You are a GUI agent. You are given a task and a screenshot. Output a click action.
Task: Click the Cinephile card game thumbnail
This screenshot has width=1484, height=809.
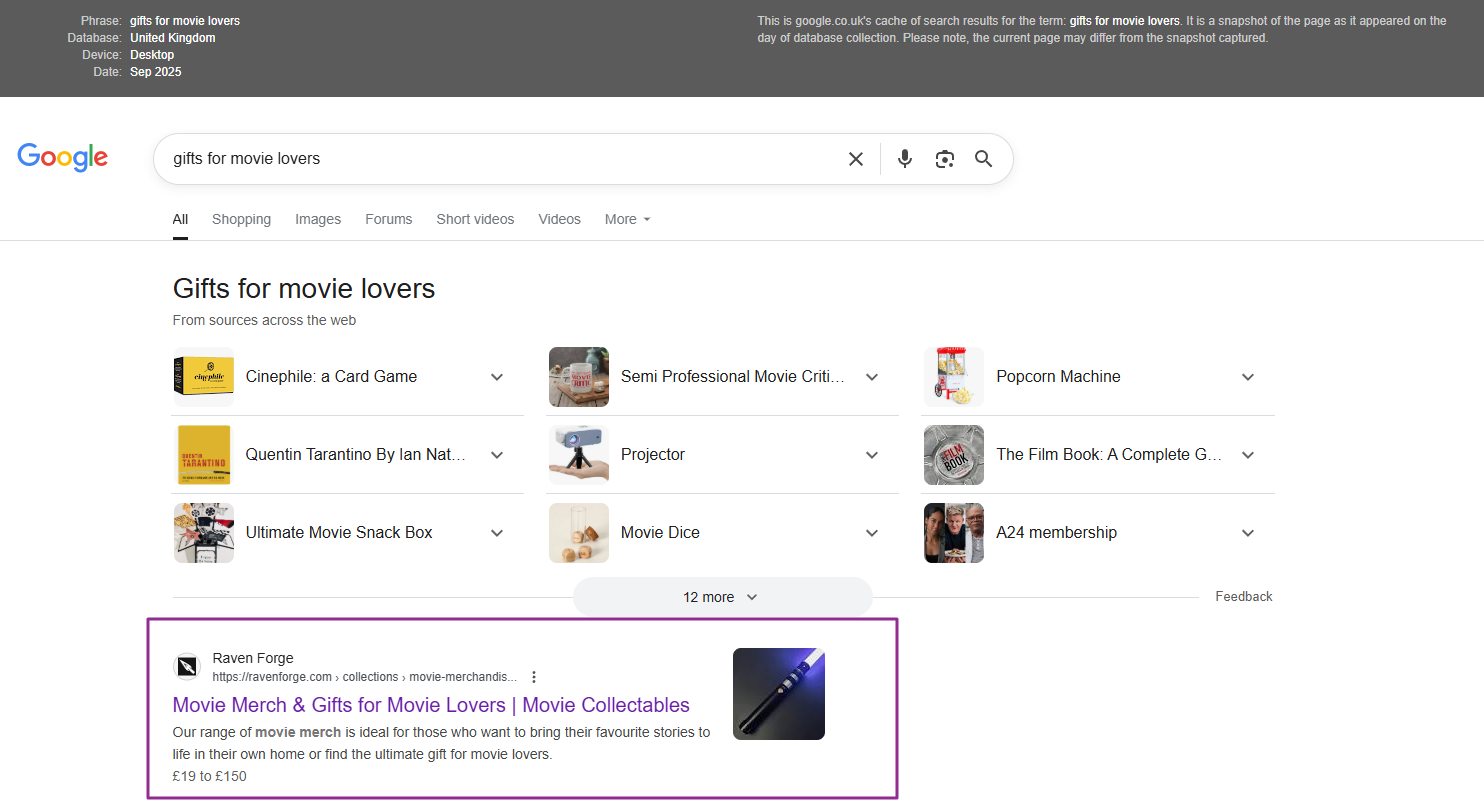(x=204, y=377)
